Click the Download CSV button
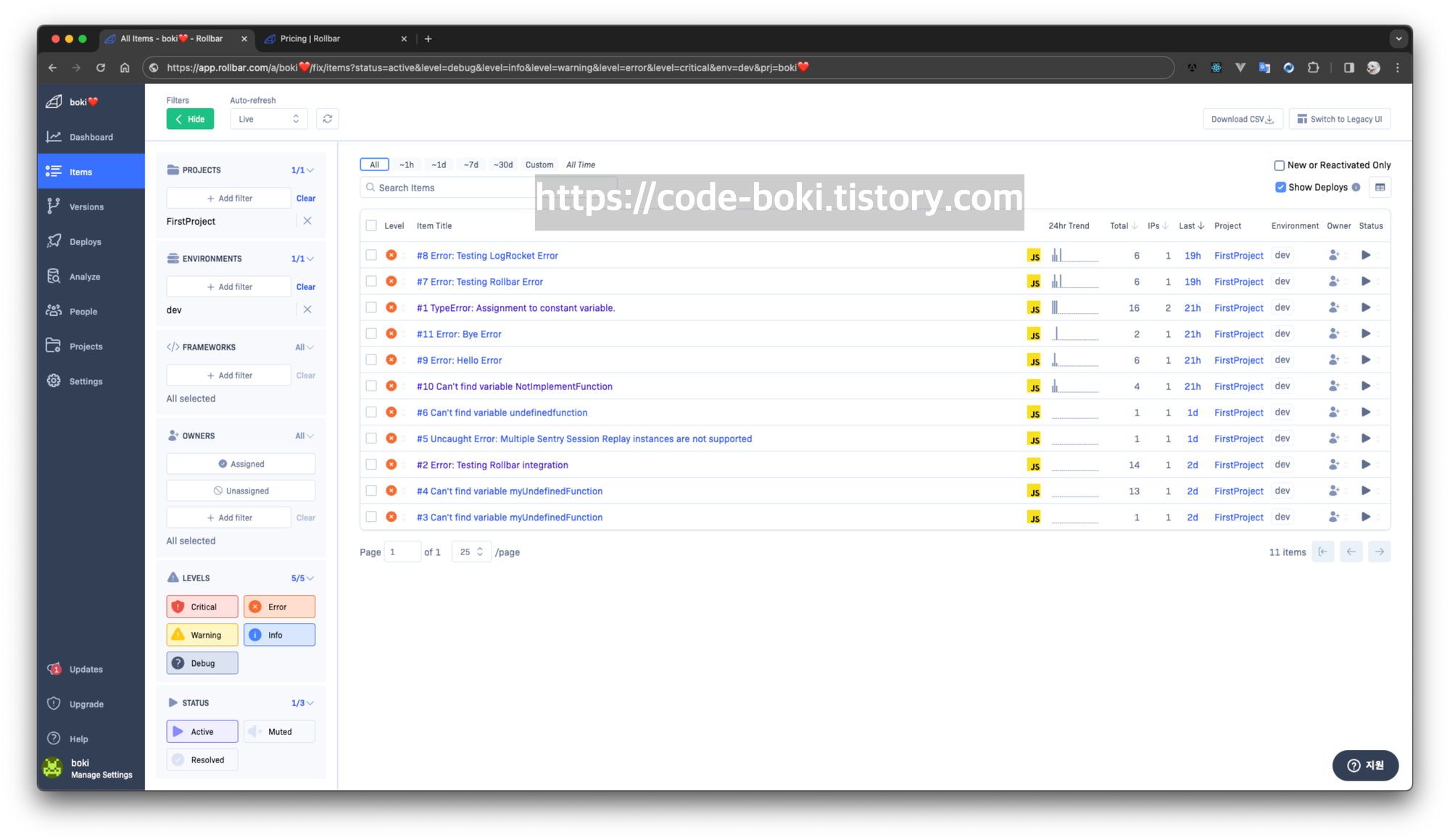Screen dimensions: 1450x840 (1242, 119)
